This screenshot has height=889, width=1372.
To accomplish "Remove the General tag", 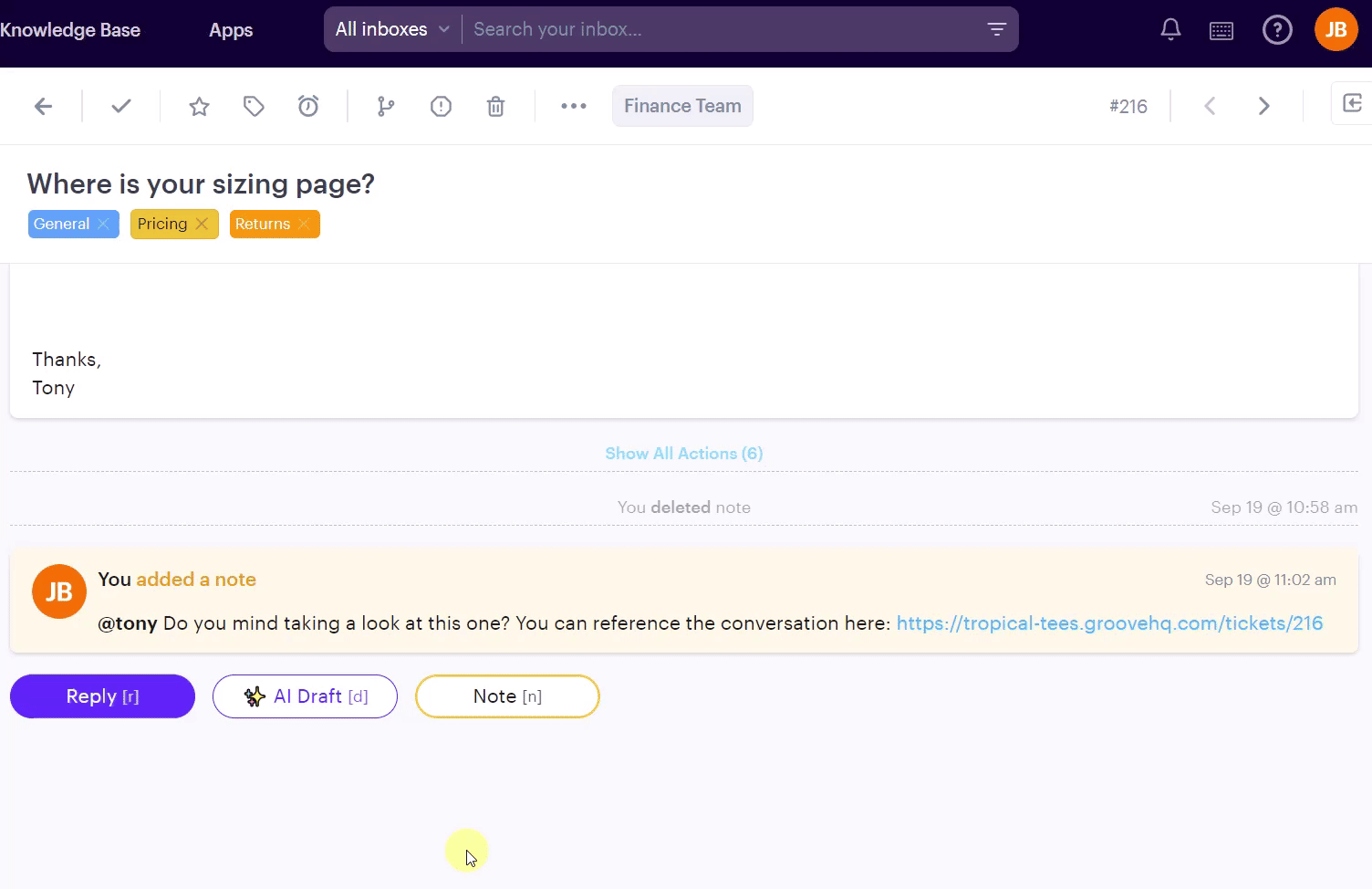I will pos(104,224).
